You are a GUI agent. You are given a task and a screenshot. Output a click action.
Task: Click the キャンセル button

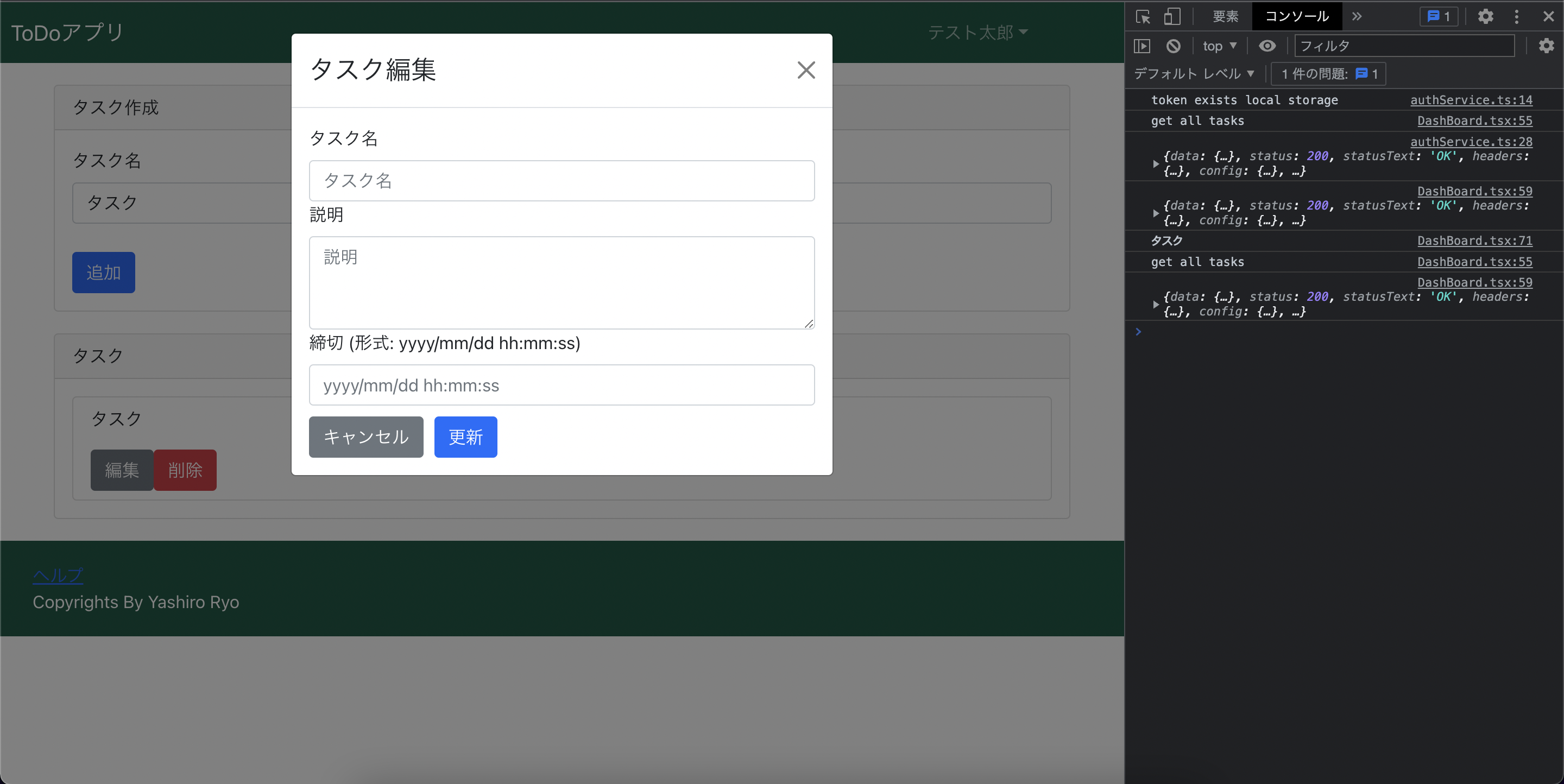(366, 437)
